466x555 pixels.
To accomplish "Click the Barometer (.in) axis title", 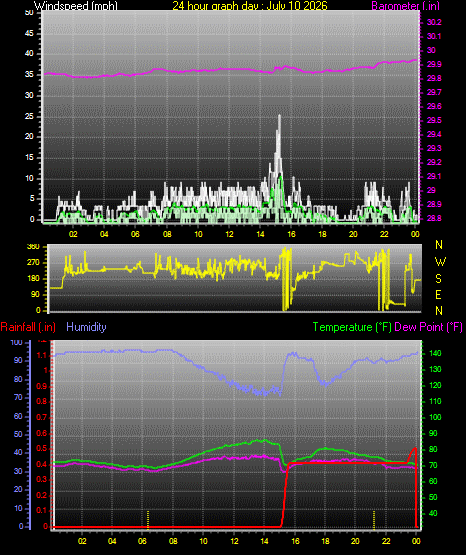I will click(x=405, y=6).
